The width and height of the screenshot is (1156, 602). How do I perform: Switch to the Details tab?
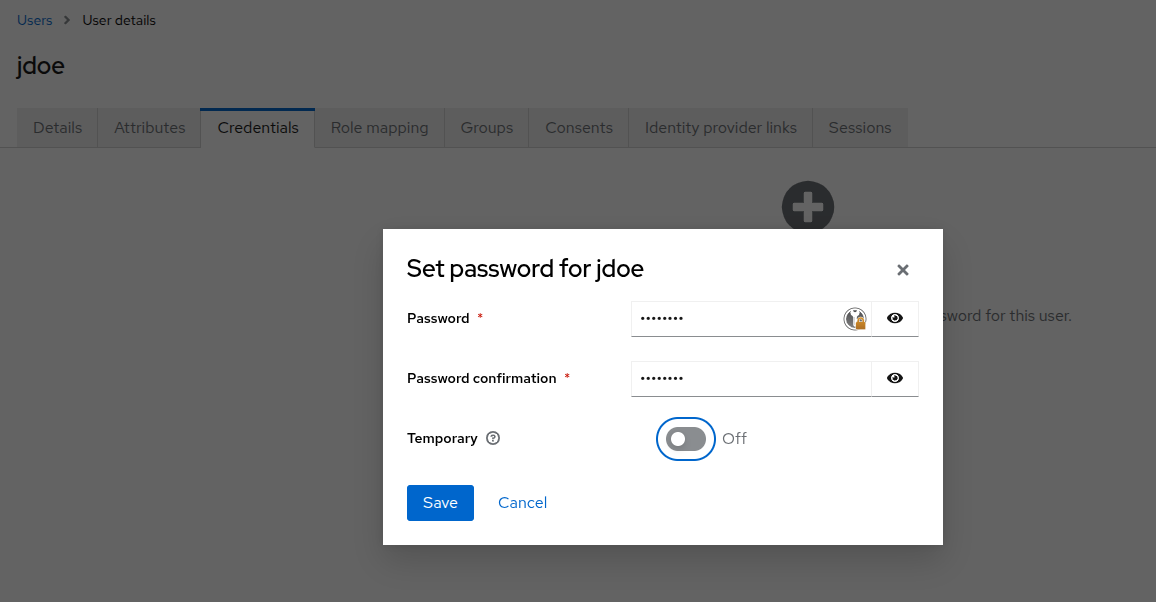tap(57, 128)
